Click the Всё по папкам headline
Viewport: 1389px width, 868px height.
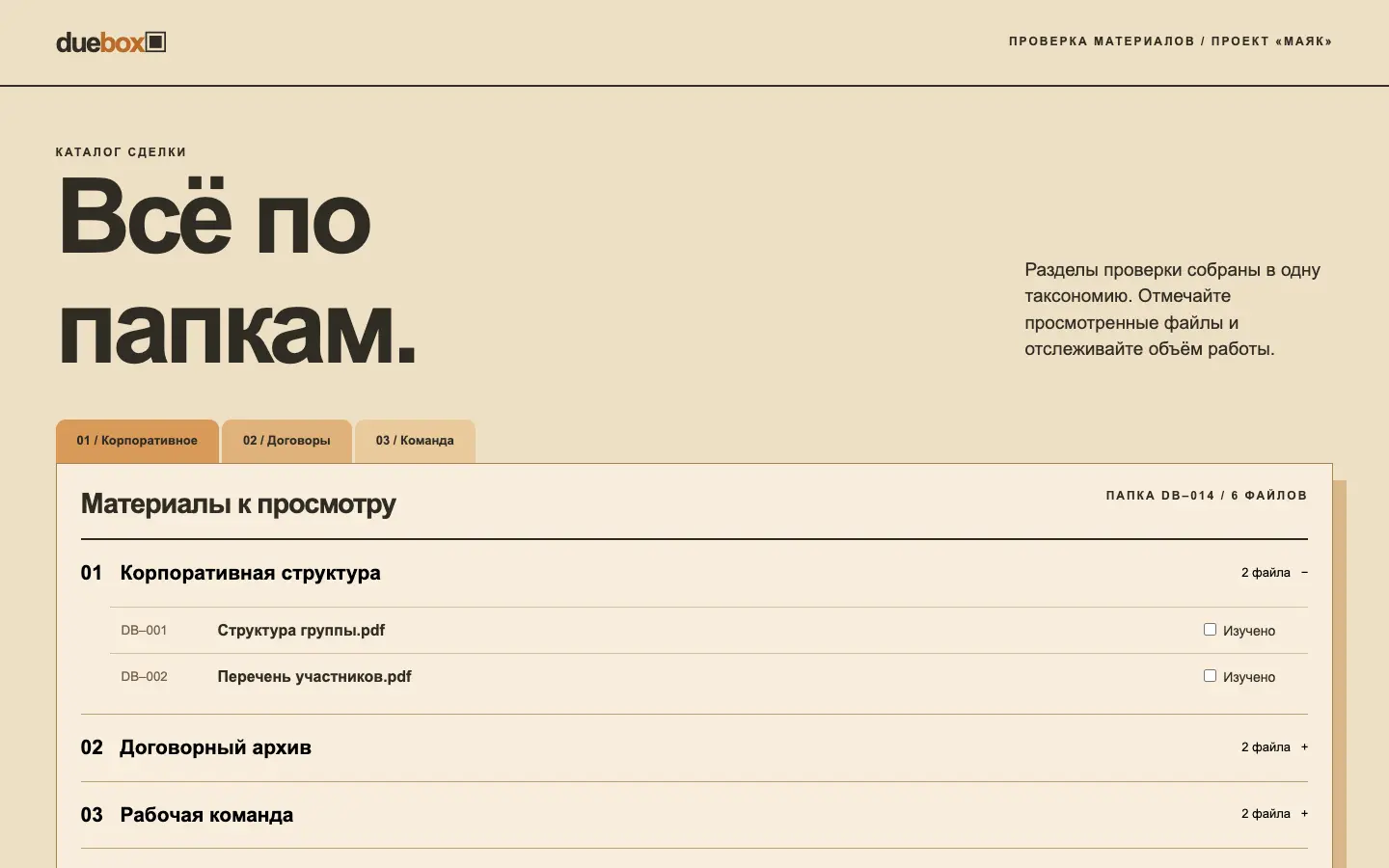pos(237,273)
